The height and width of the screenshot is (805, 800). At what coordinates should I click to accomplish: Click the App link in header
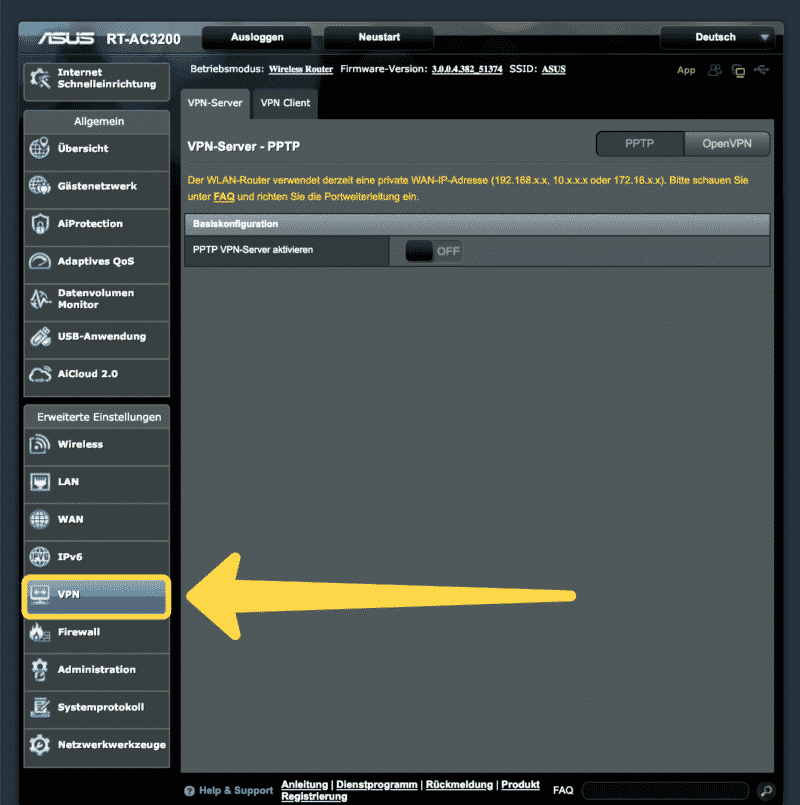point(686,70)
